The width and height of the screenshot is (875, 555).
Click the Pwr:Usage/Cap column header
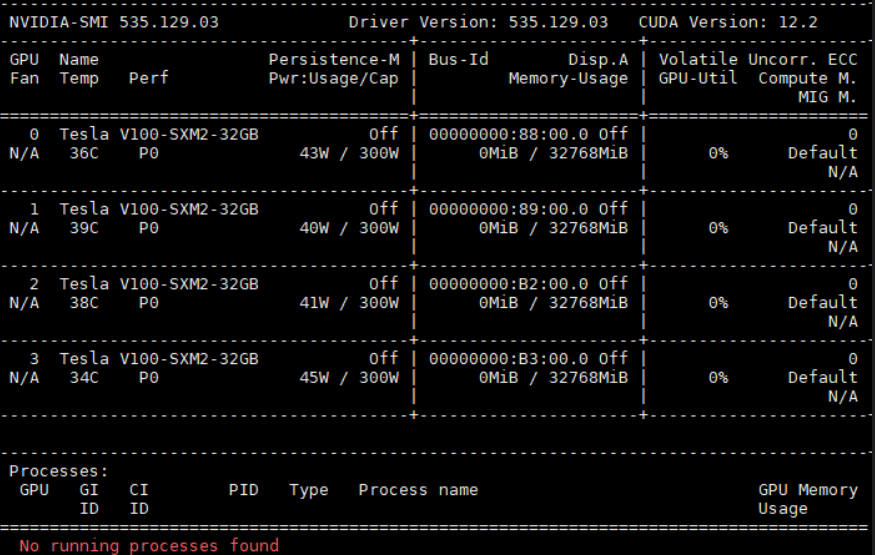(334, 79)
